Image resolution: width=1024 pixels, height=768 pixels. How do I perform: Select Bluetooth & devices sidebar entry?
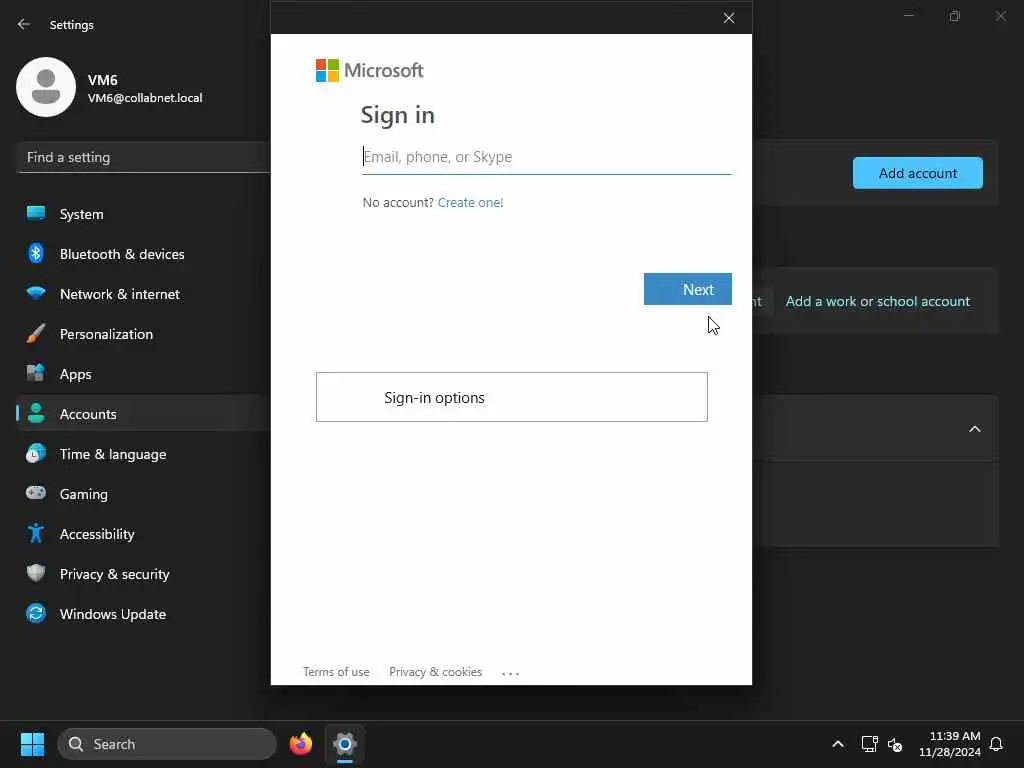tap(144, 253)
